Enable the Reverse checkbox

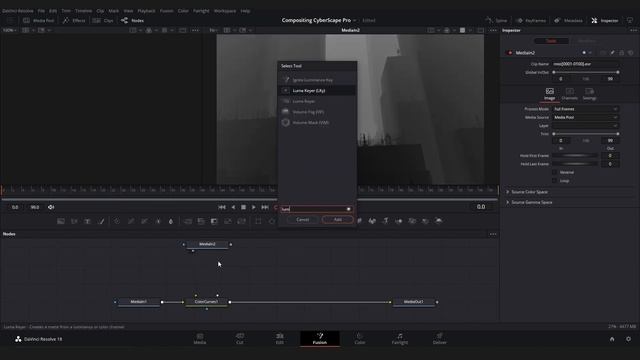pyautogui.click(x=554, y=172)
